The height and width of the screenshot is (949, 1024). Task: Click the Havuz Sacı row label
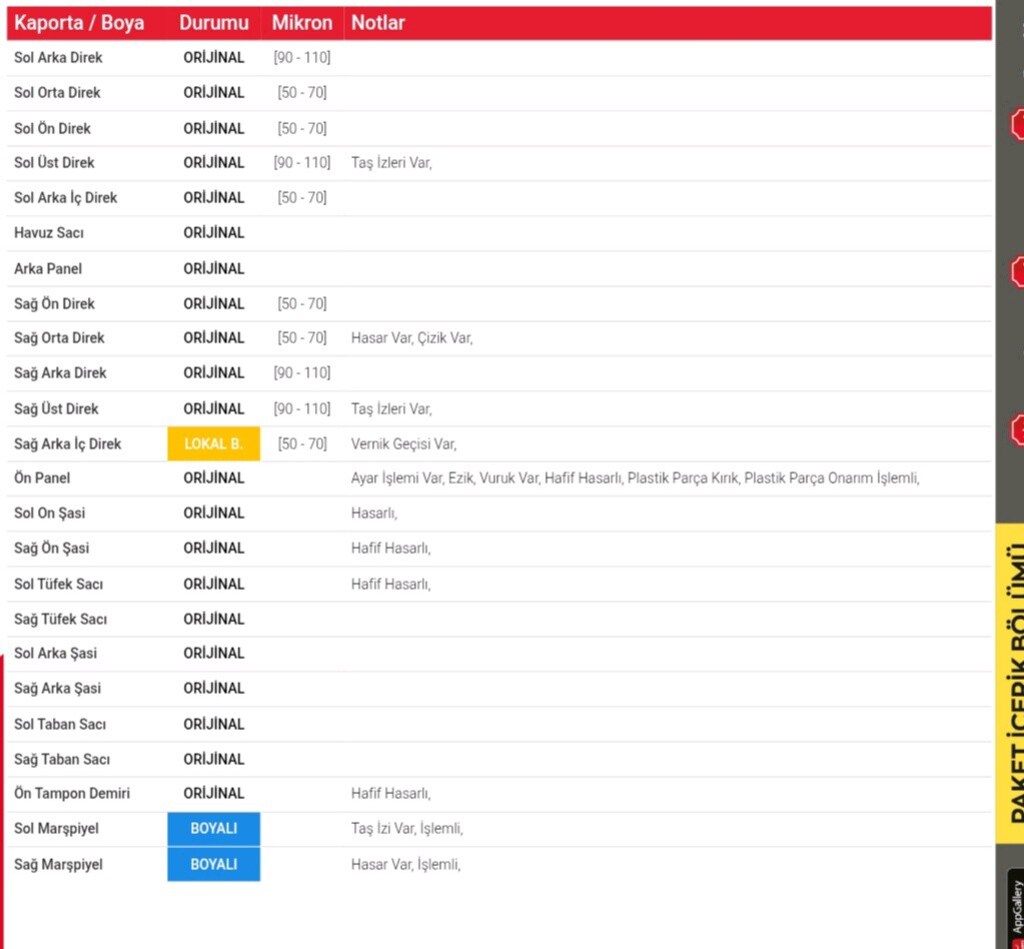[49, 233]
